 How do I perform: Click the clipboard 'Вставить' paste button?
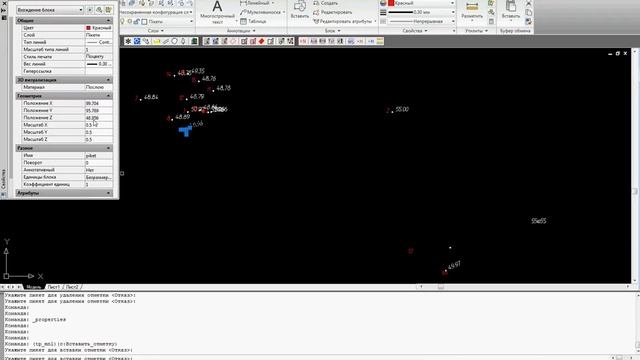pos(511,10)
